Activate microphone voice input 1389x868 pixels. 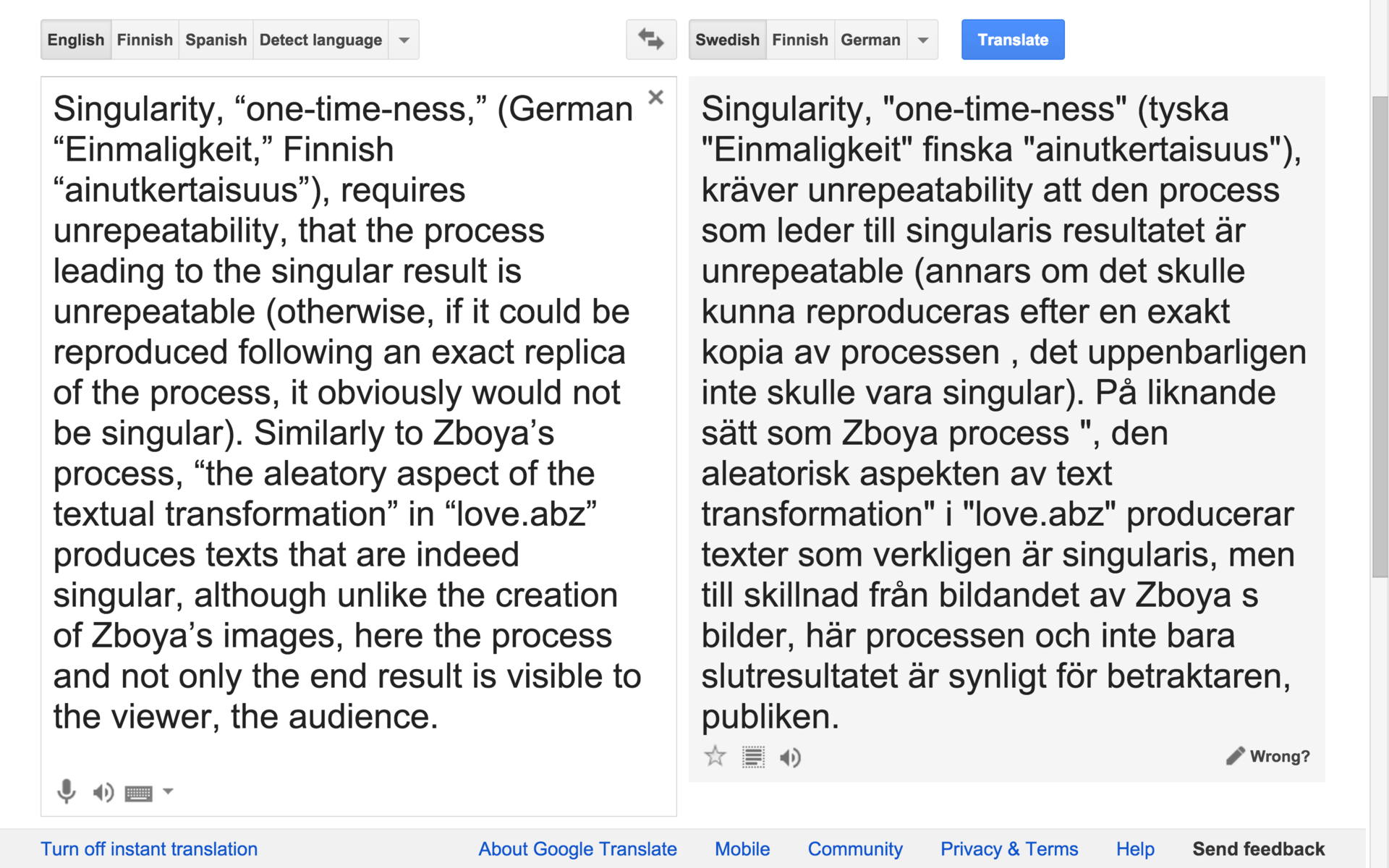66,791
